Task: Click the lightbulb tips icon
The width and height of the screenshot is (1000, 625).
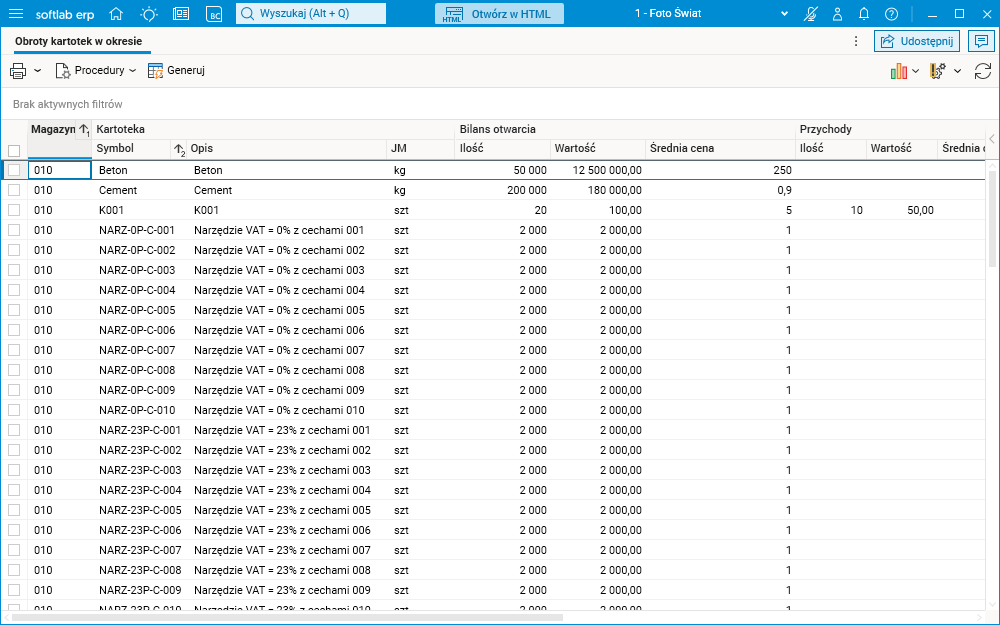Action: (149, 14)
